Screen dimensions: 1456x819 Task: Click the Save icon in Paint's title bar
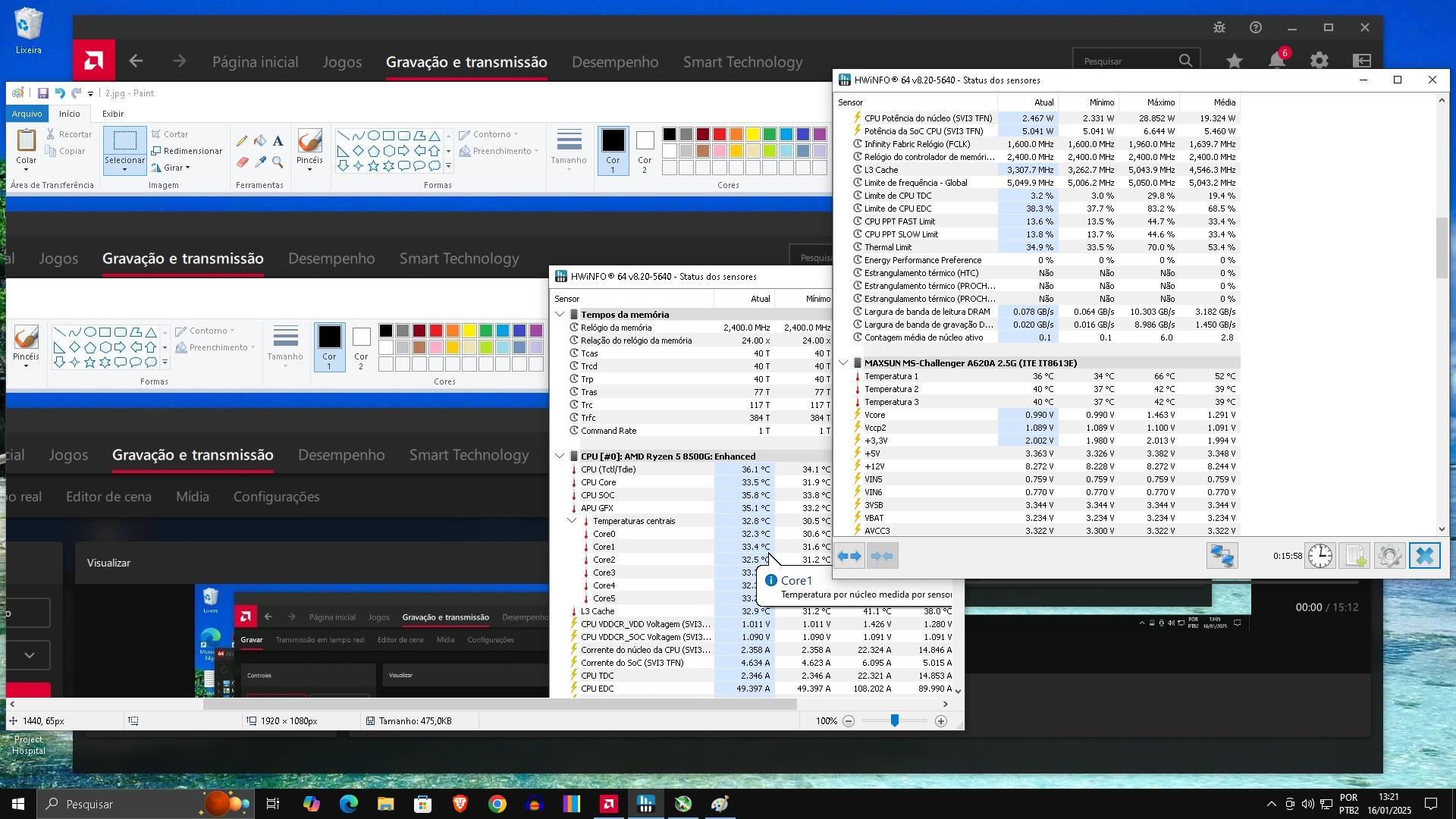(42, 93)
